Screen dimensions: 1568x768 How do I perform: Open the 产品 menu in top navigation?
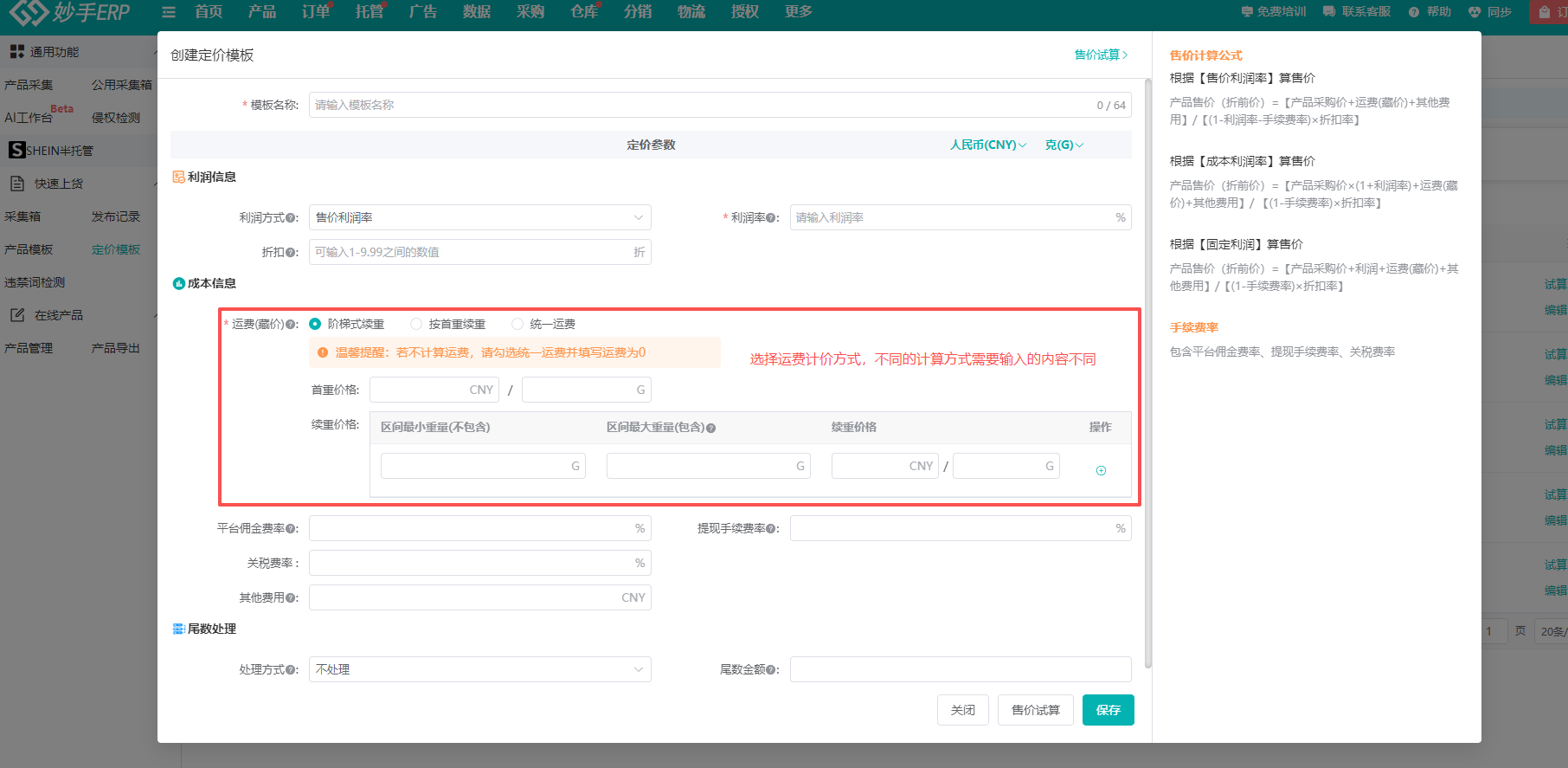click(261, 12)
